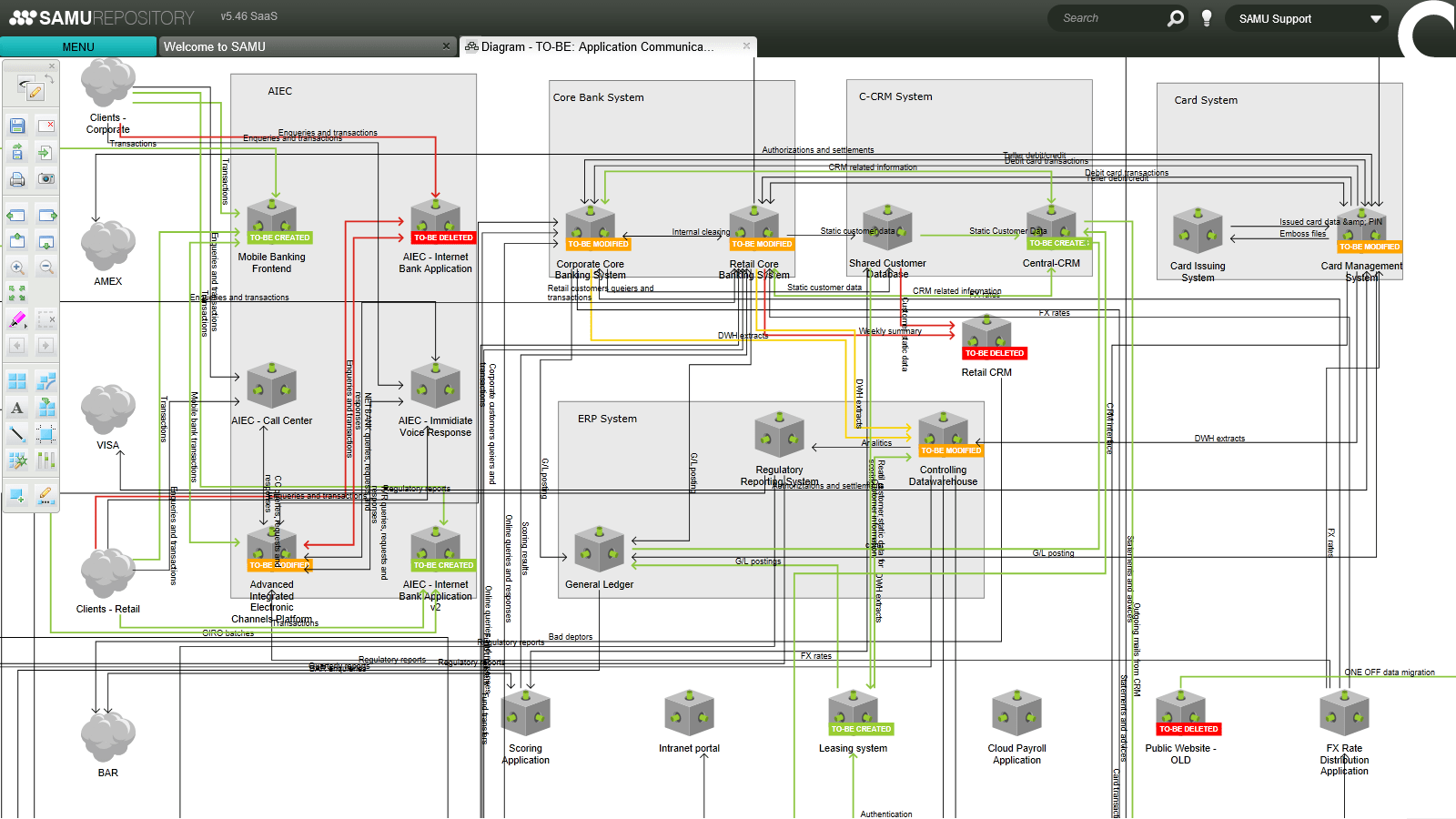The image size is (1456, 819).
Task: Select the camera snapshot icon
Action: coord(48,178)
